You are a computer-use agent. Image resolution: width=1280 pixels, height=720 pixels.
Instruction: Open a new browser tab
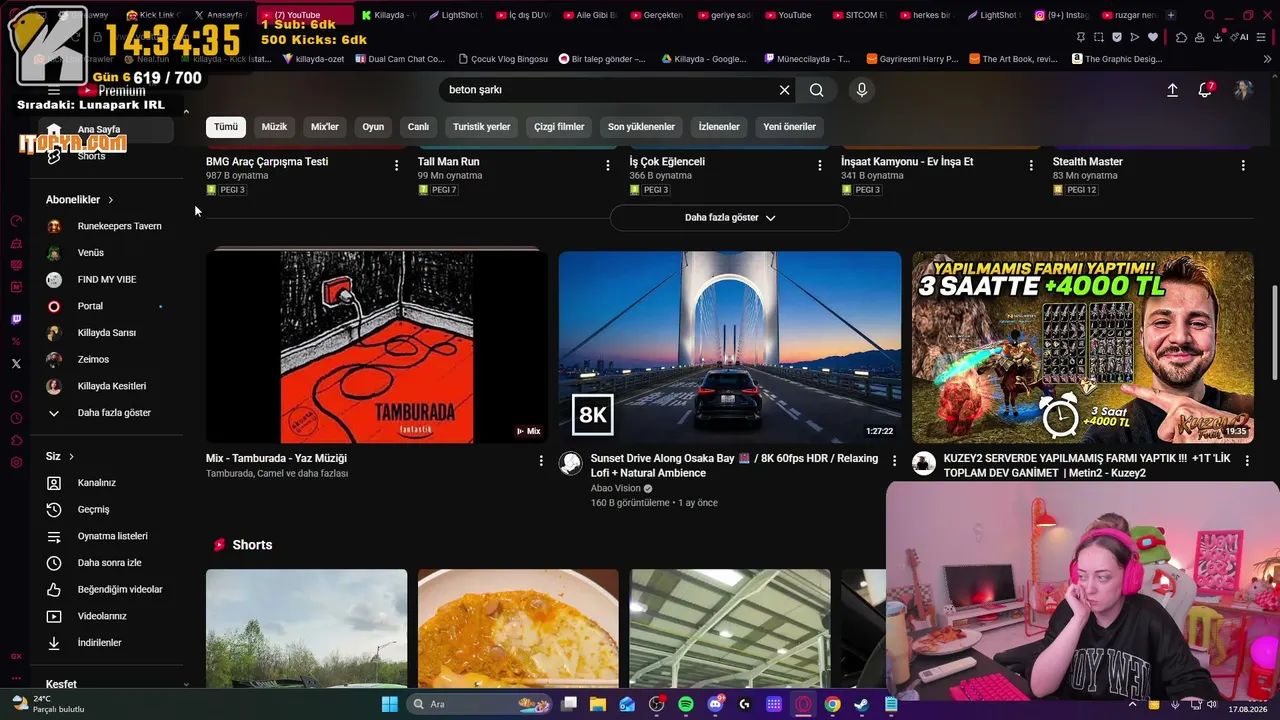click(1171, 15)
